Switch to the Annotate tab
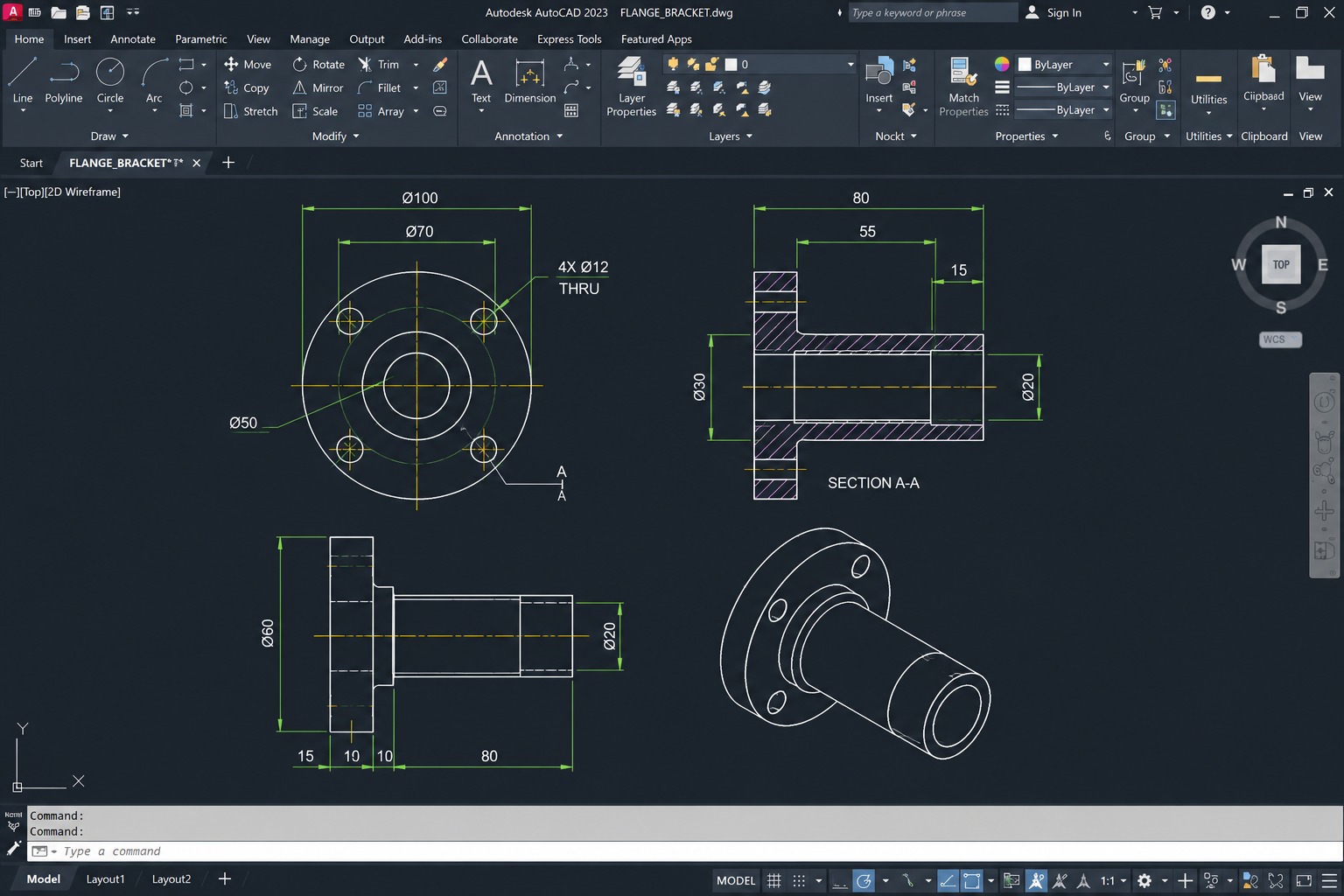This screenshot has height=896, width=1344. [133, 39]
